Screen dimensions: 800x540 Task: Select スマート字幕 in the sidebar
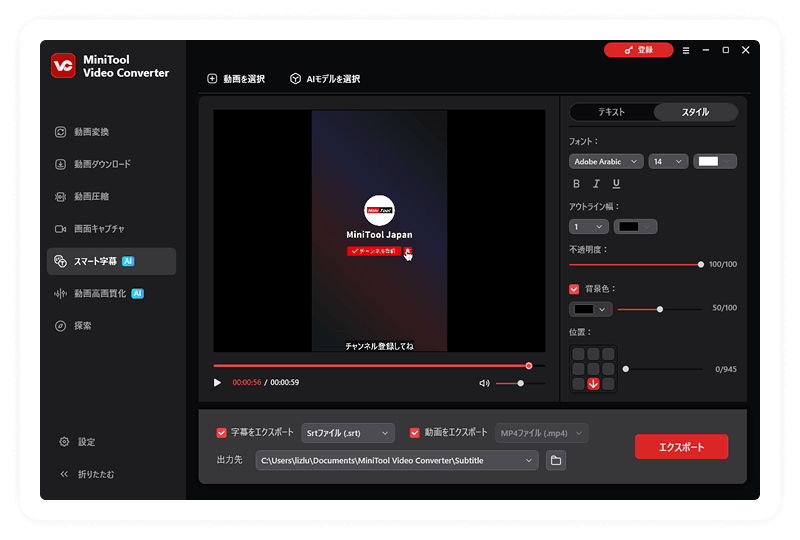click(x=111, y=261)
